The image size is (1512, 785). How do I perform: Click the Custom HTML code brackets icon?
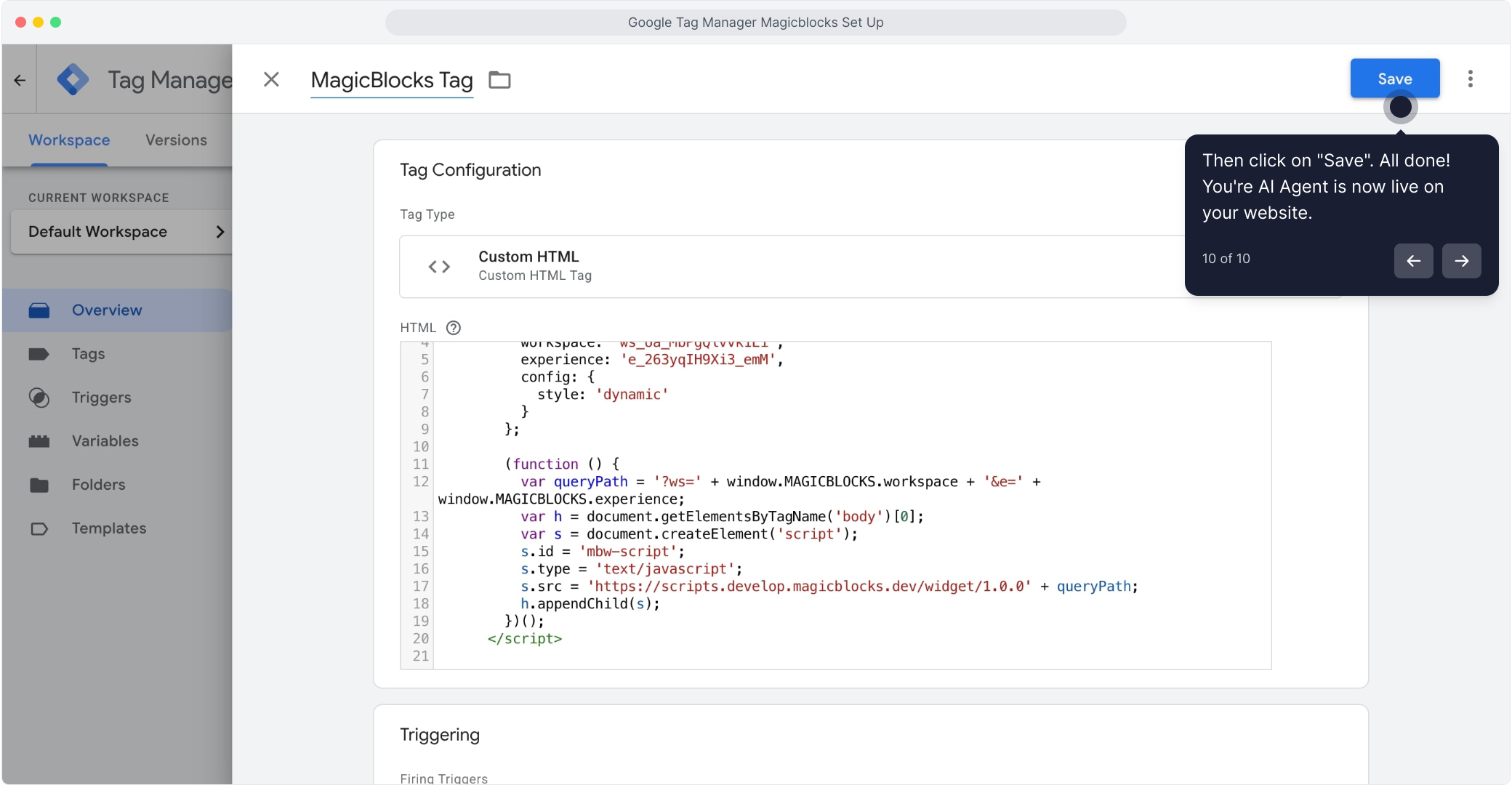[439, 267]
